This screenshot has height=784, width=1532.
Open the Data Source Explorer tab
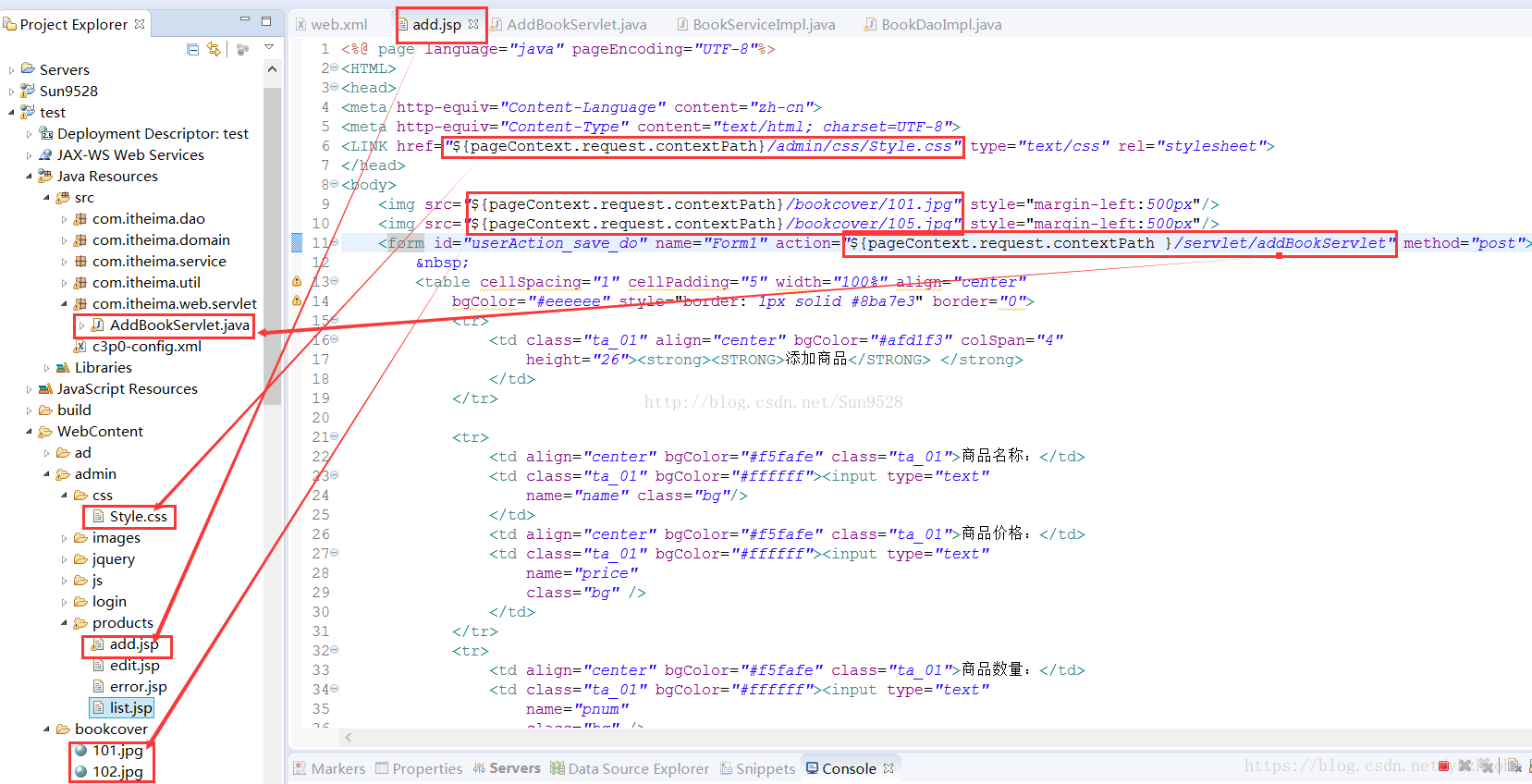pyautogui.click(x=630, y=768)
